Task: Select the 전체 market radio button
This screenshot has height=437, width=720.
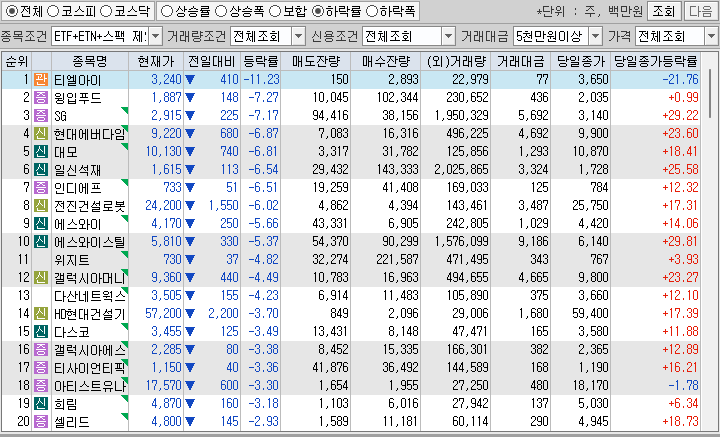Action: click(x=11, y=11)
